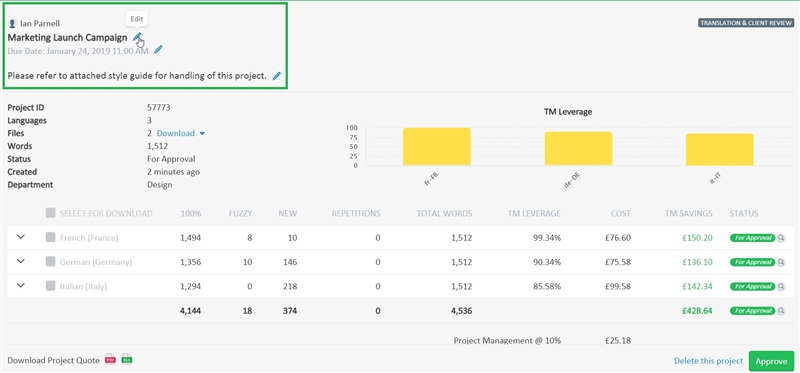Open the files Download dropdown
800x373 pixels.
[x=181, y=133]
